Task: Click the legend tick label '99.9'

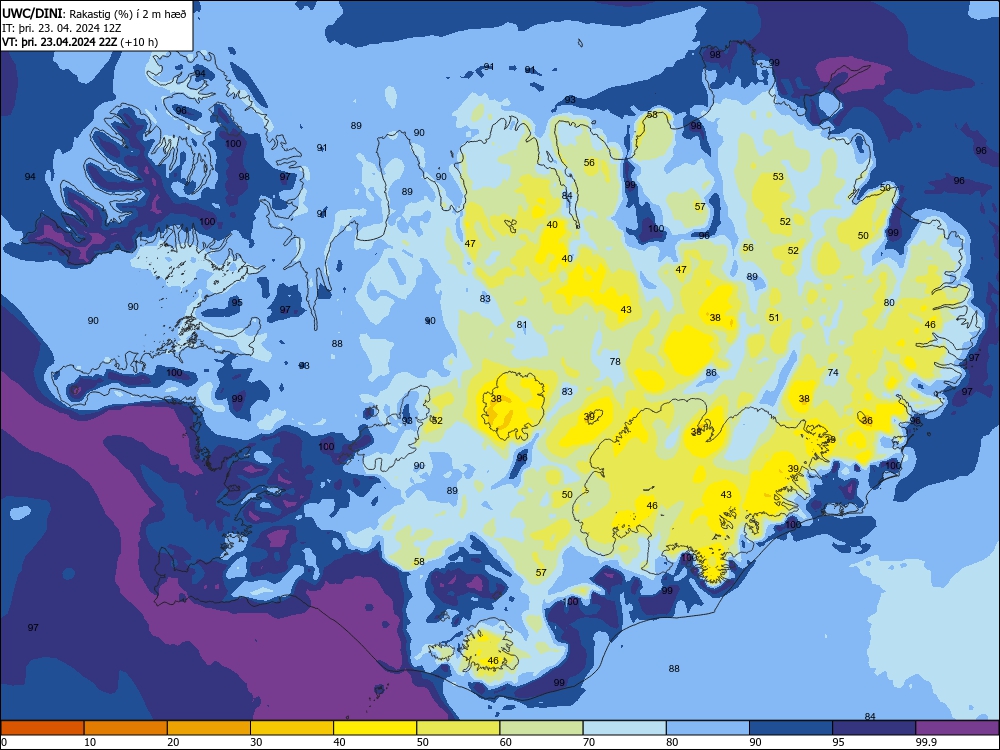Action: [926, 742]
